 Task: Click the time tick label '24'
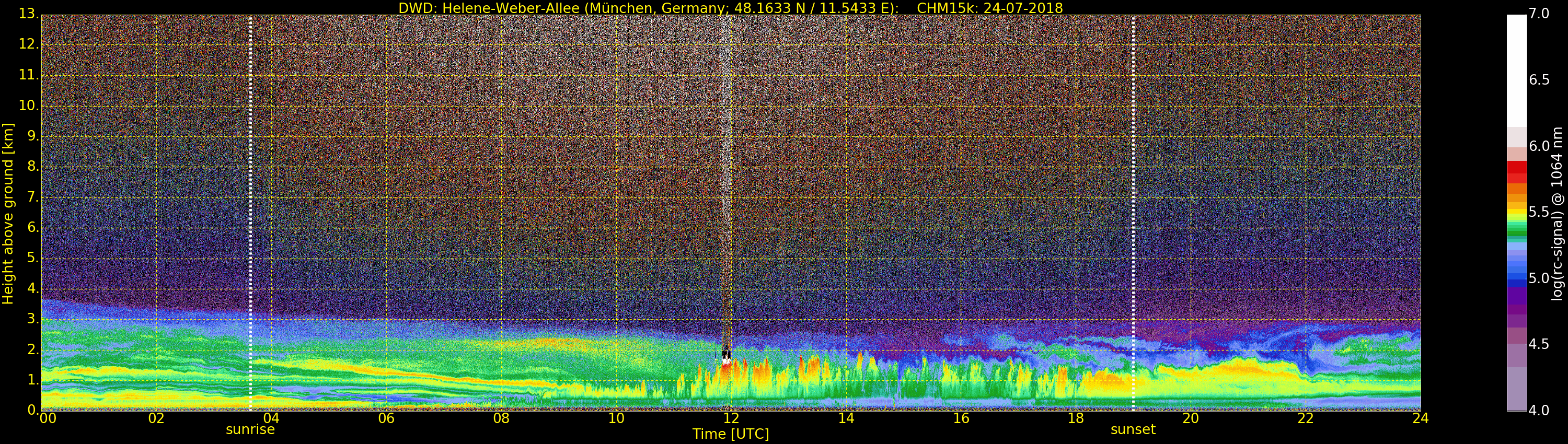pyautogui.click(x=1421, y=418)
